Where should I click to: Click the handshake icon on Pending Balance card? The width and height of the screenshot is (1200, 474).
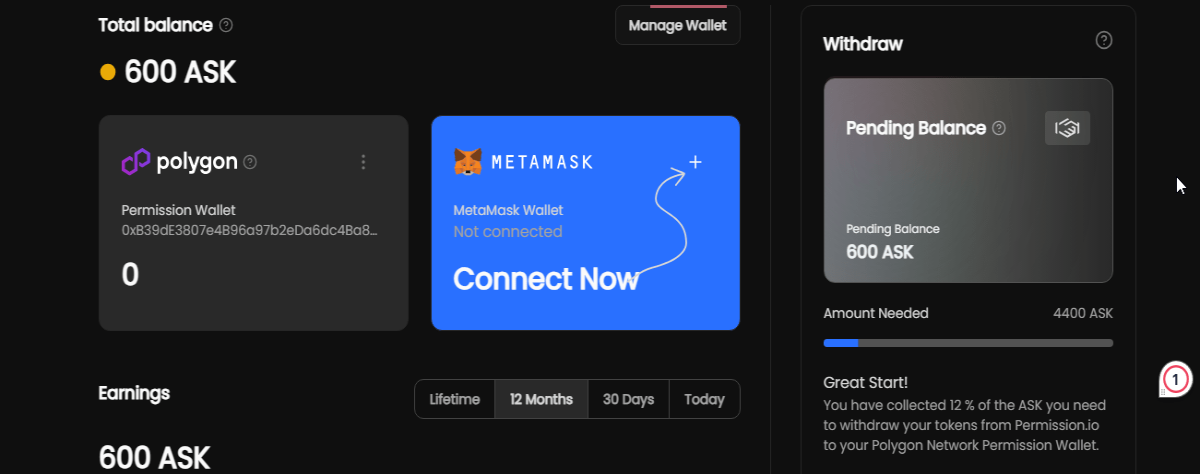coord(1067,128)
